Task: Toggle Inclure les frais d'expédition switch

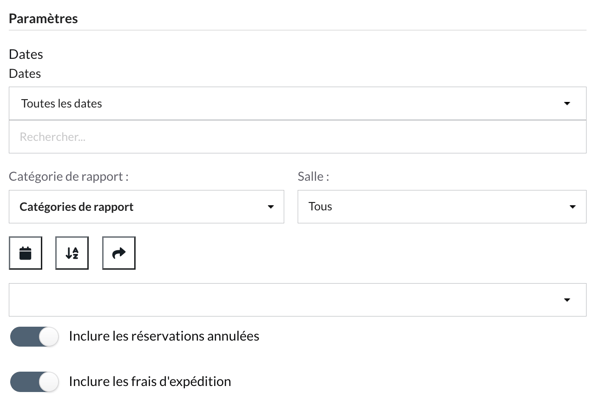Action: click(34, 382)
